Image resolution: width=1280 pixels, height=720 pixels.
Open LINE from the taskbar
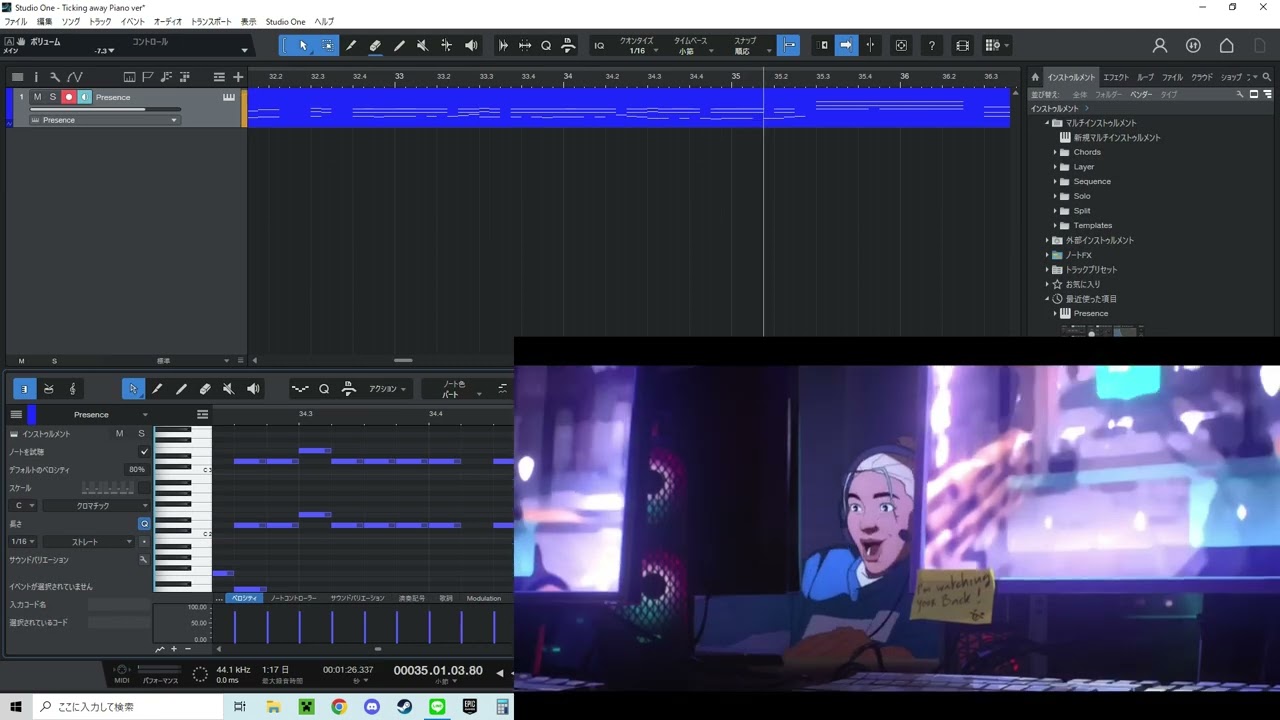pyautogui.click(x=437, y=706)
